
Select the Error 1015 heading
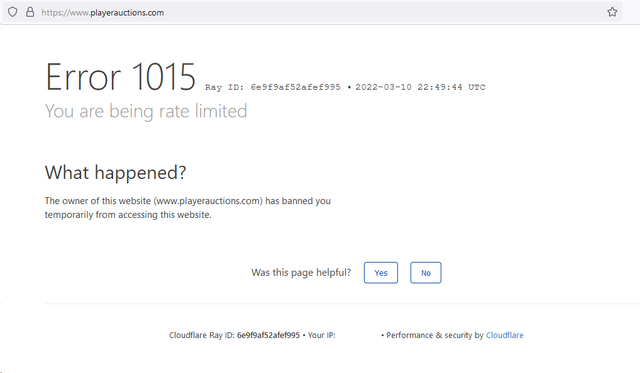[x=120, y=77]
